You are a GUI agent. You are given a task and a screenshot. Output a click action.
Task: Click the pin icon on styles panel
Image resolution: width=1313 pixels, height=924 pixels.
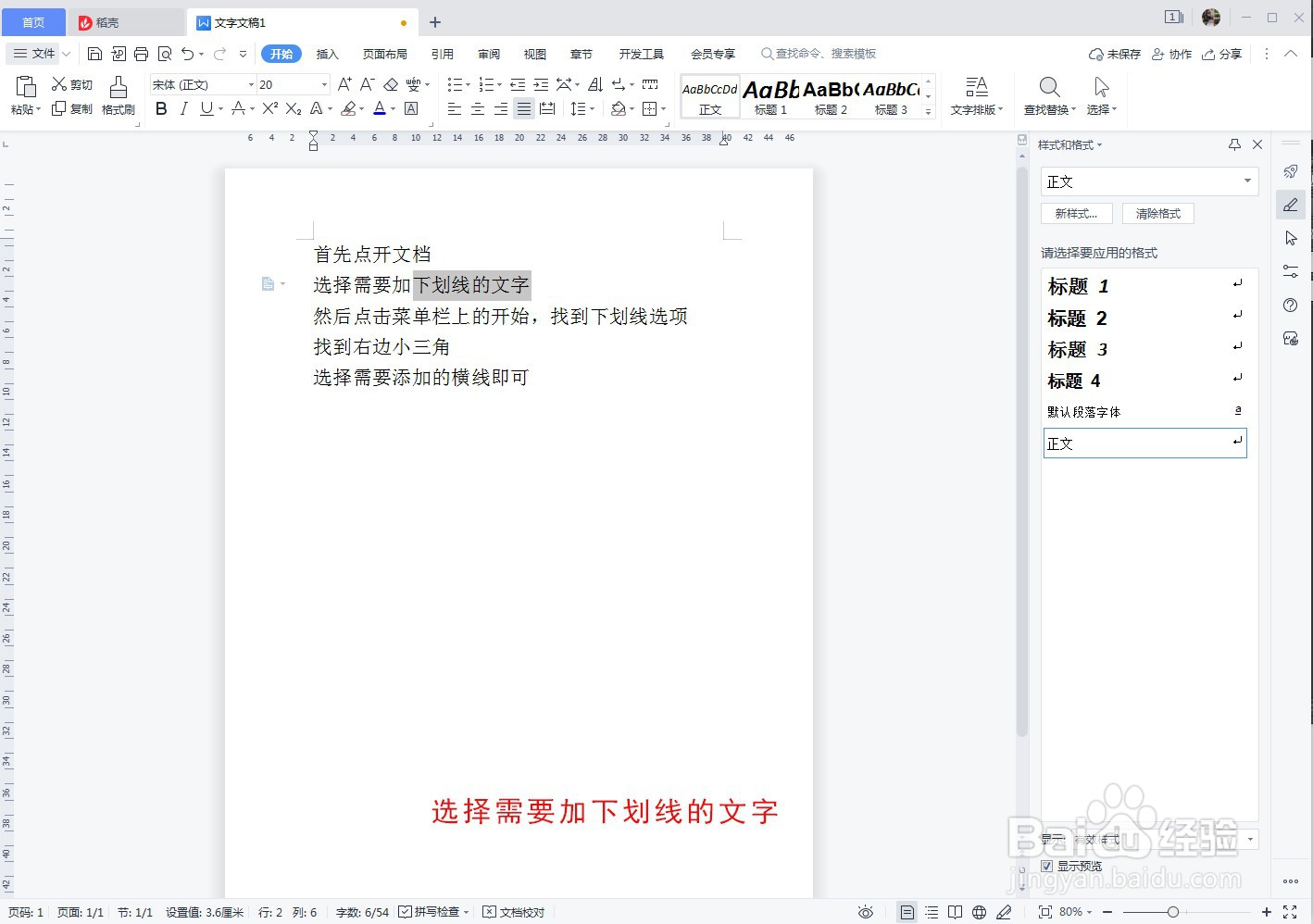[1234, 144]
